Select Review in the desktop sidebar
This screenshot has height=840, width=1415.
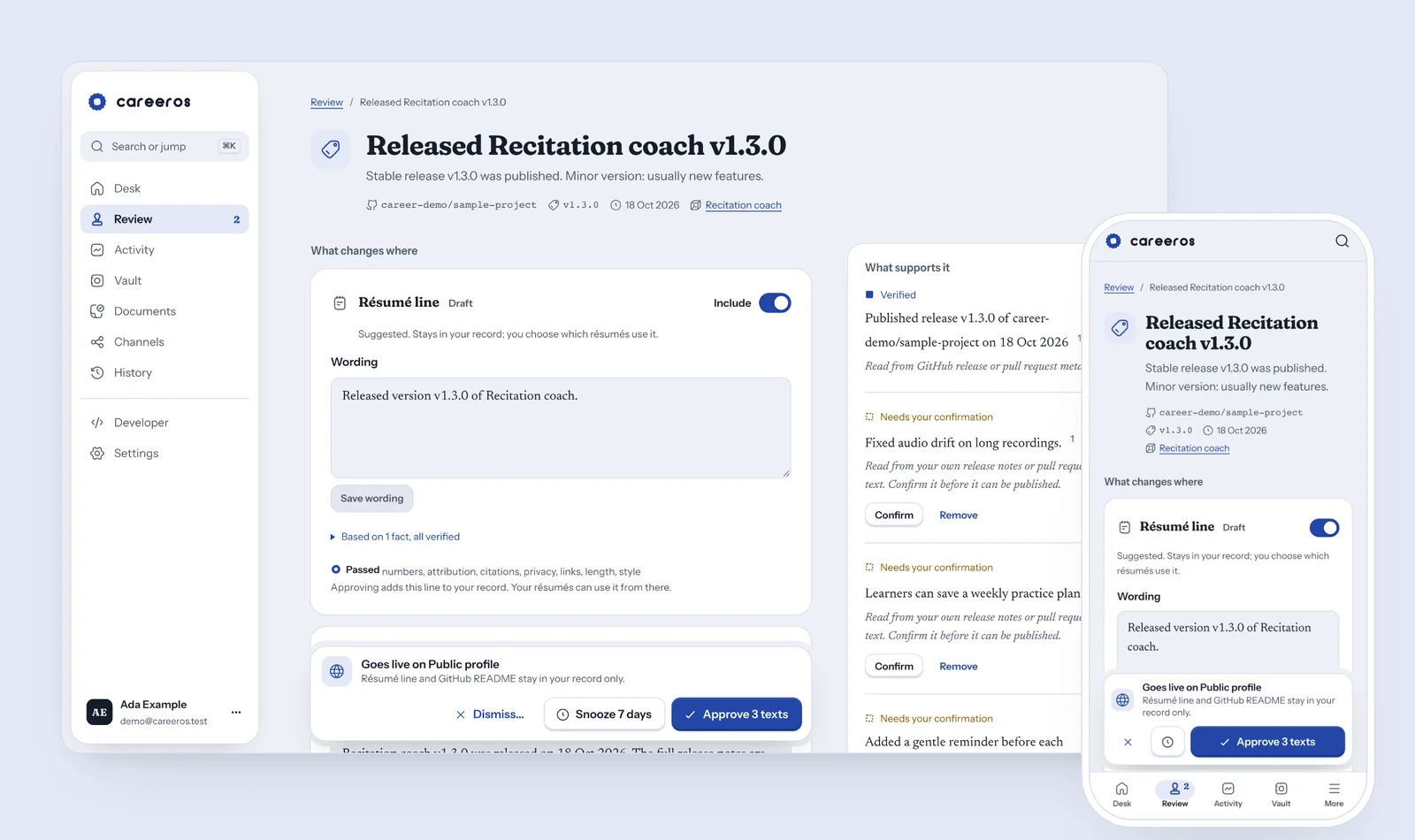pyautogui.click(x=164, y=219)
